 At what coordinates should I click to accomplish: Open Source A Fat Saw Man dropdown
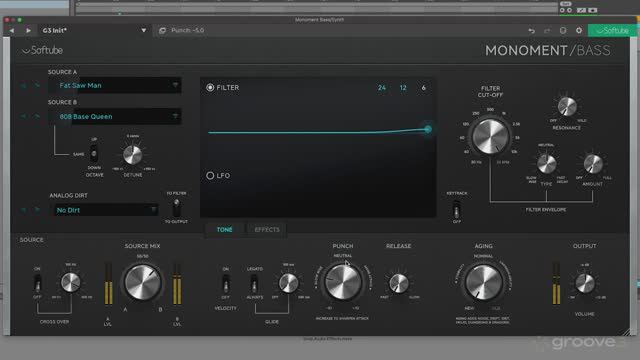point(115,85)
